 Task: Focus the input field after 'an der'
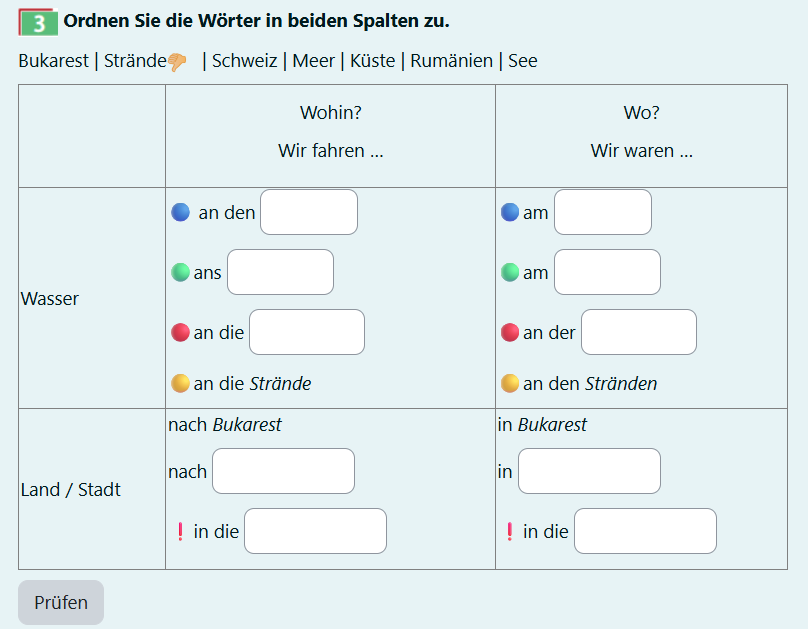(x=639, y=332)
